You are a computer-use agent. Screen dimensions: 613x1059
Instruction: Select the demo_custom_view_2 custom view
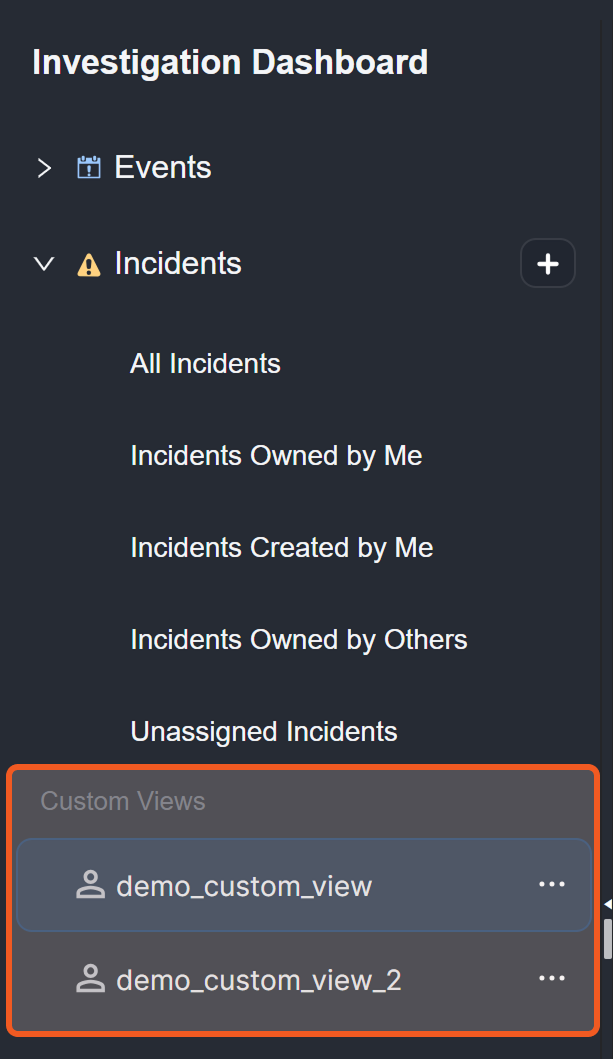(259, 980)
